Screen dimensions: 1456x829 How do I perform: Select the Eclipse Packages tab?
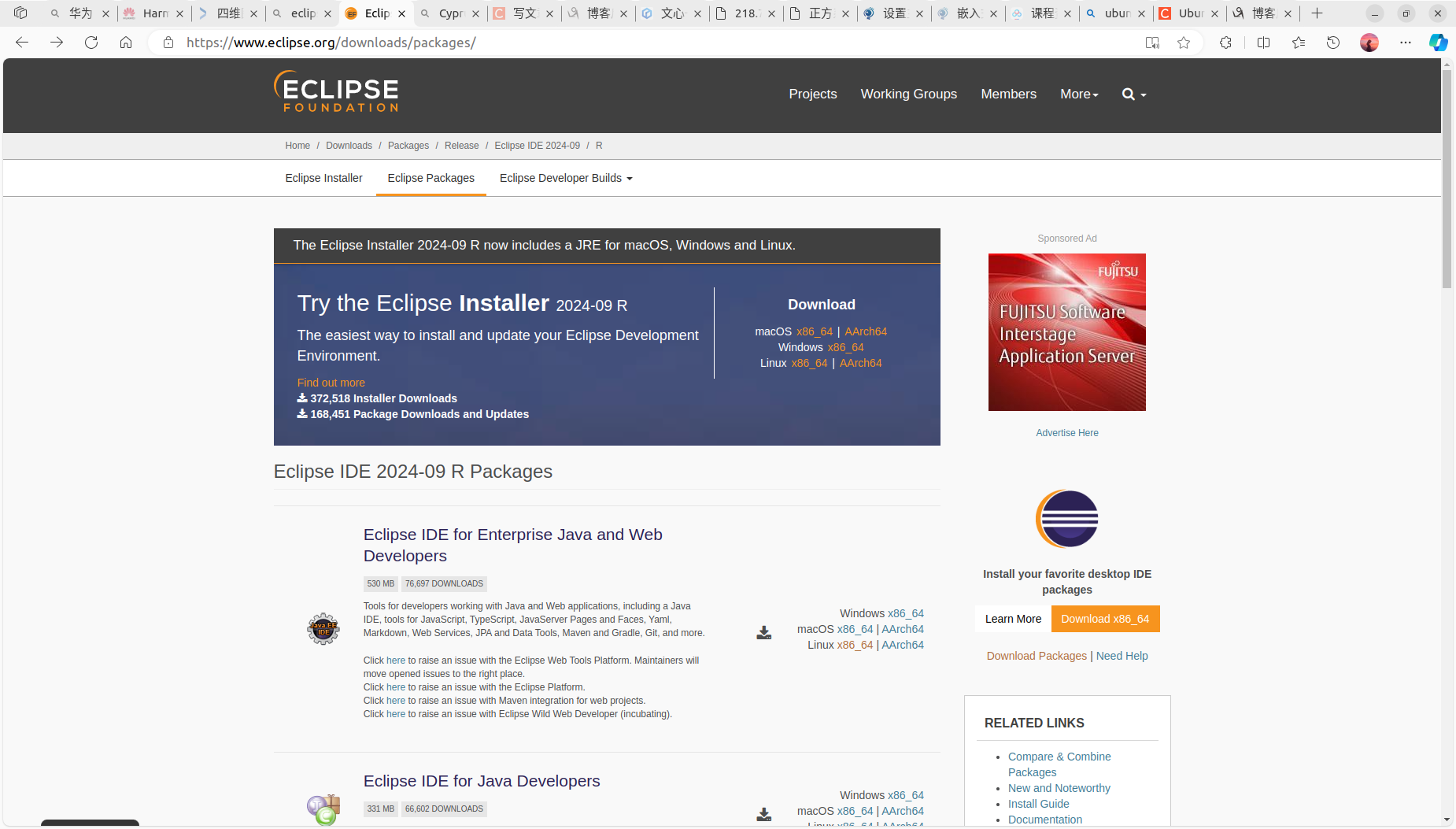pyautogui.click(x=431, y=178)
